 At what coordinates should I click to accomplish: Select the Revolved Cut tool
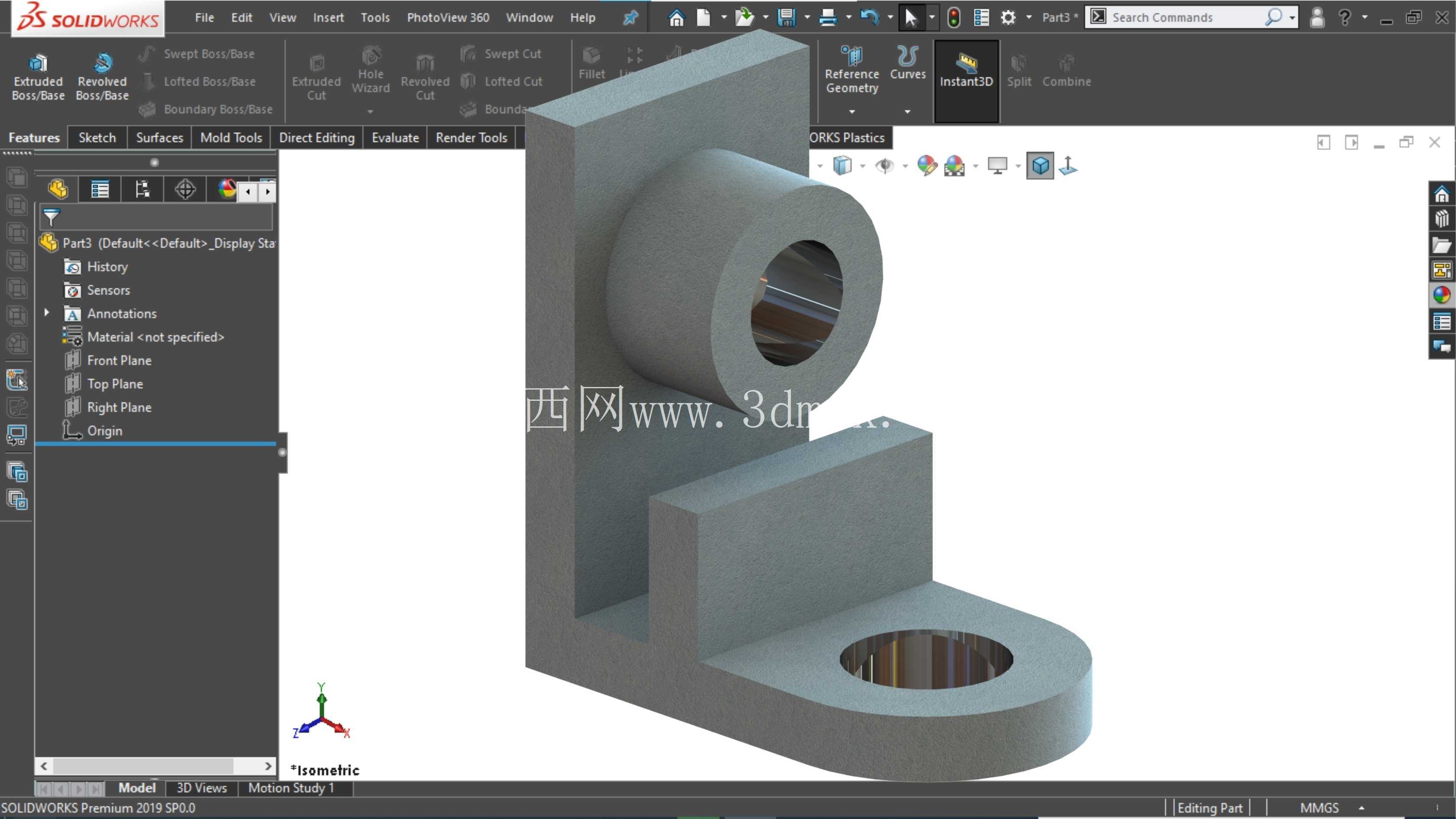(x=425, y=78)
